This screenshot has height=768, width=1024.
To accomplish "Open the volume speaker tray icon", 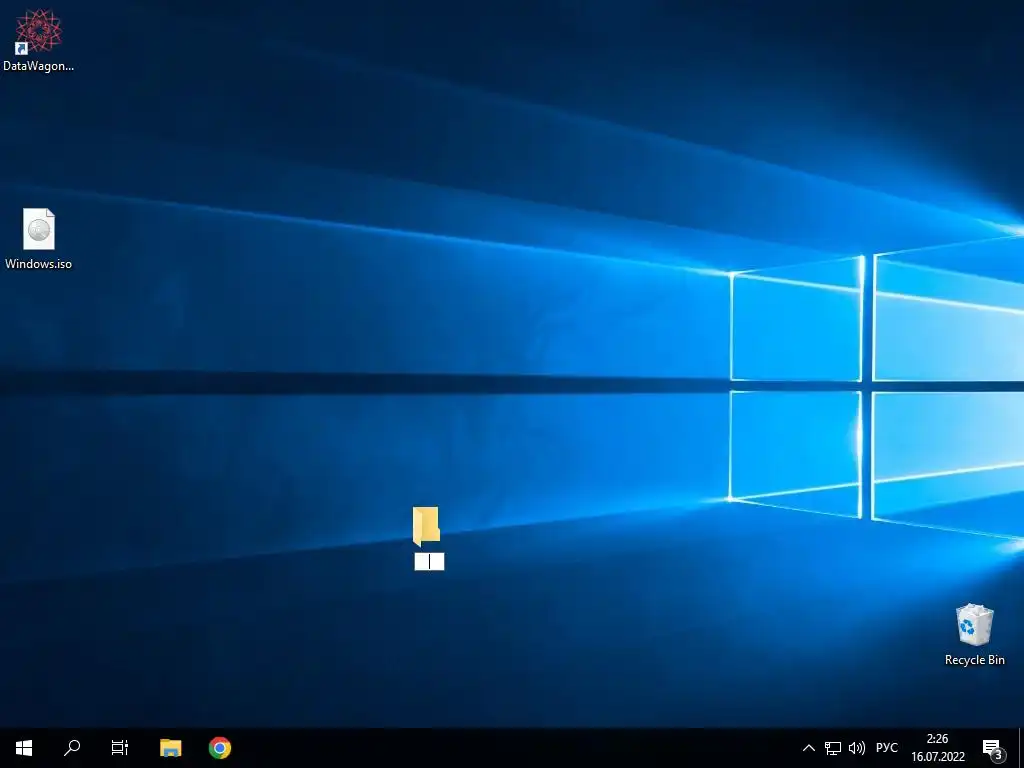I will 857,748.
